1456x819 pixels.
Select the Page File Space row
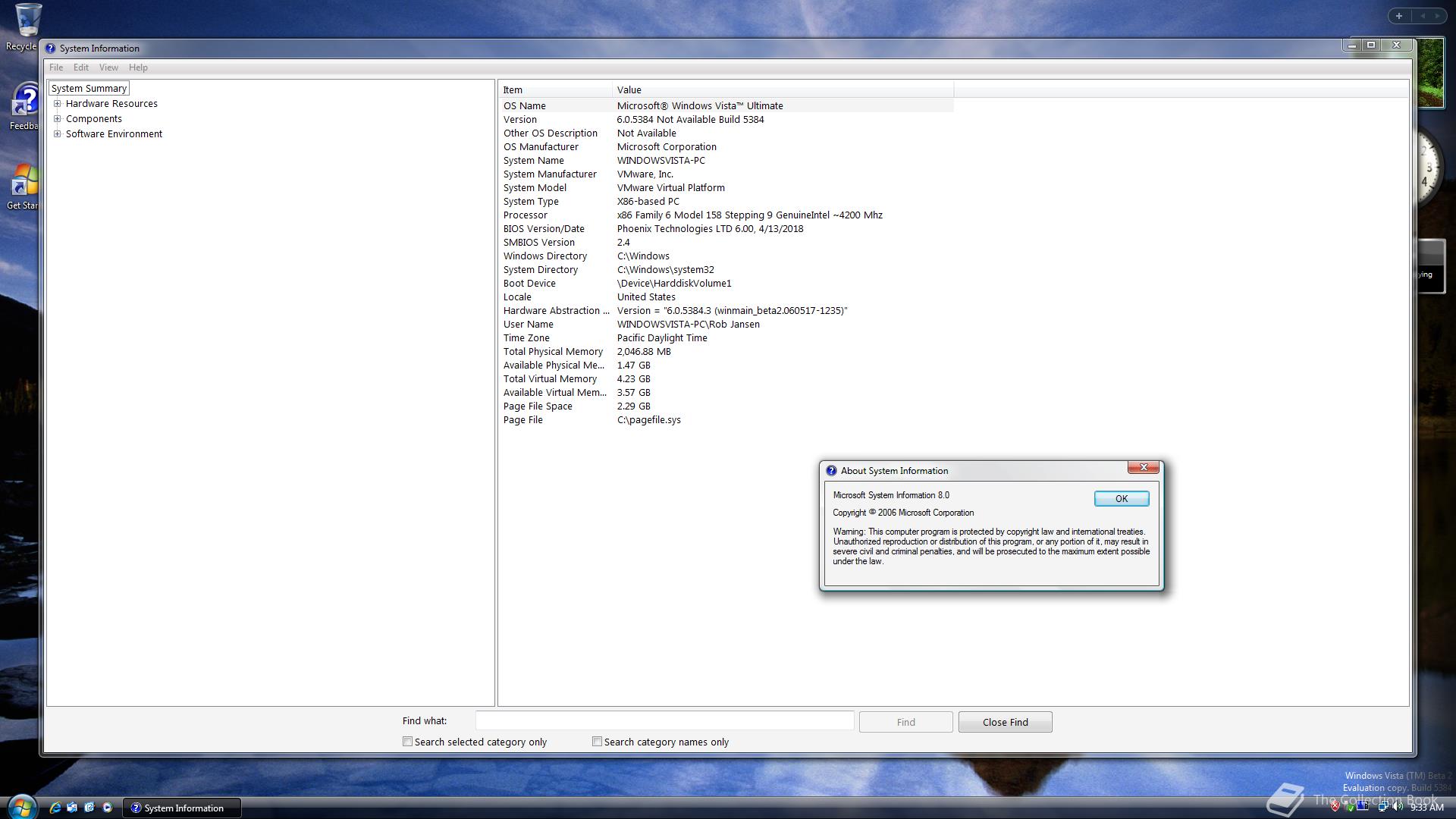(x=726, y=406)
